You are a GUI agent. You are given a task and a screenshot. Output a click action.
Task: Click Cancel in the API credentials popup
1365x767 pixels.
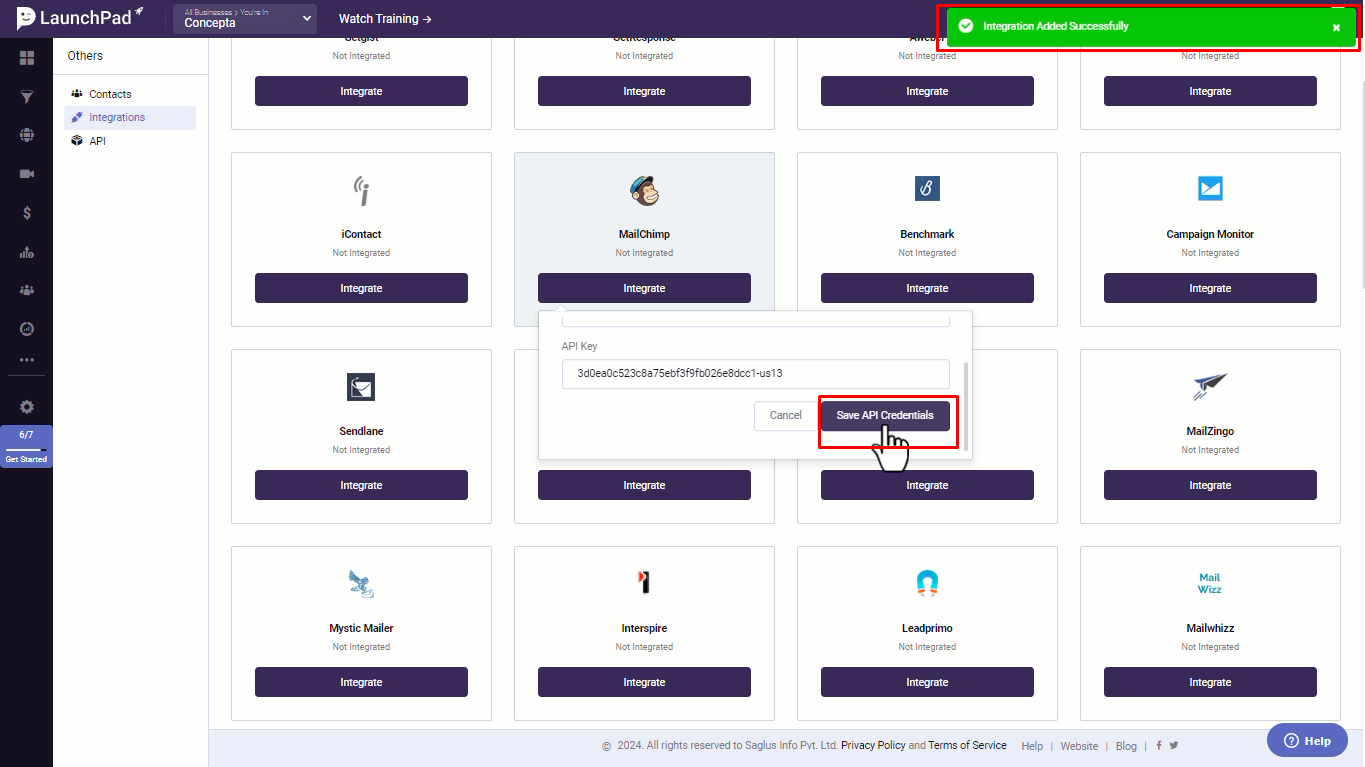[x=785, y=415]
